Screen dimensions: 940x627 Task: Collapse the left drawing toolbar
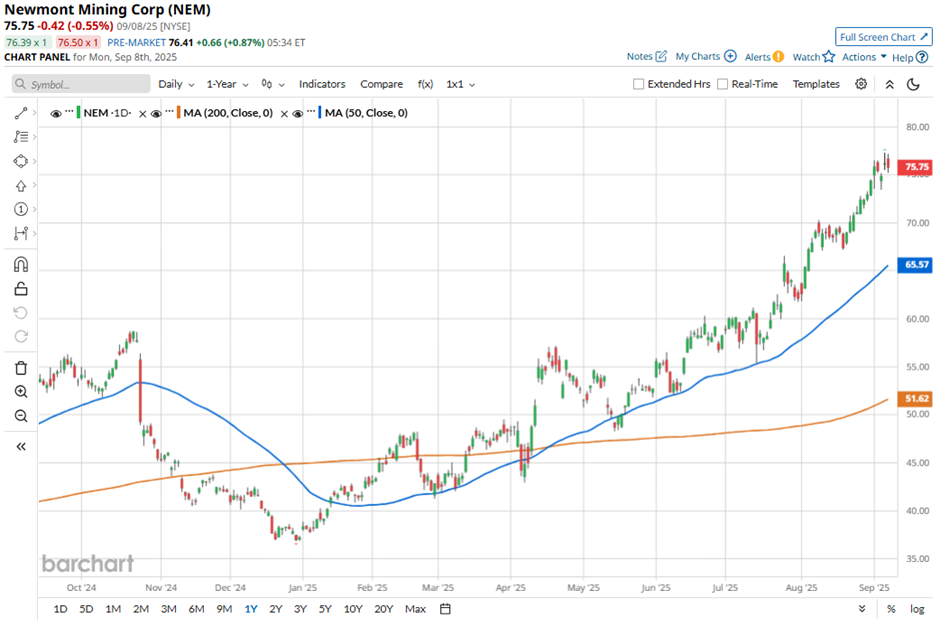21,447
